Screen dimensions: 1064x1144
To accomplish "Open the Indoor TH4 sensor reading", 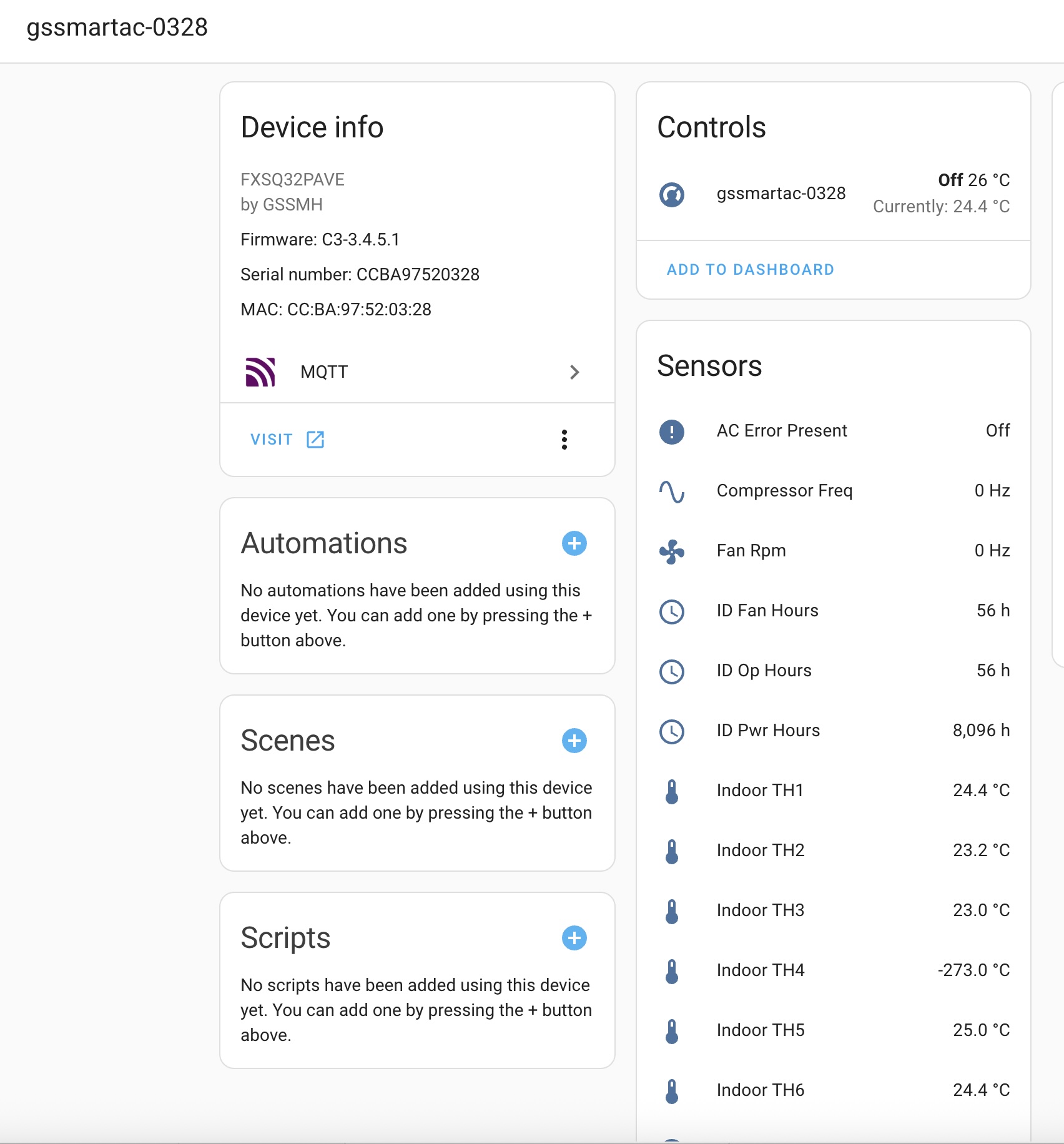I will click(761, 970).
